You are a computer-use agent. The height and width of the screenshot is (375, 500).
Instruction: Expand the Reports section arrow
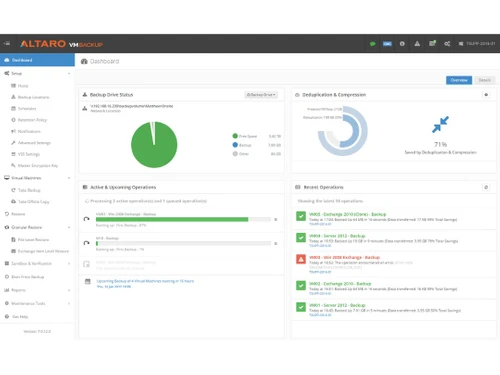[x=69, y=290]
